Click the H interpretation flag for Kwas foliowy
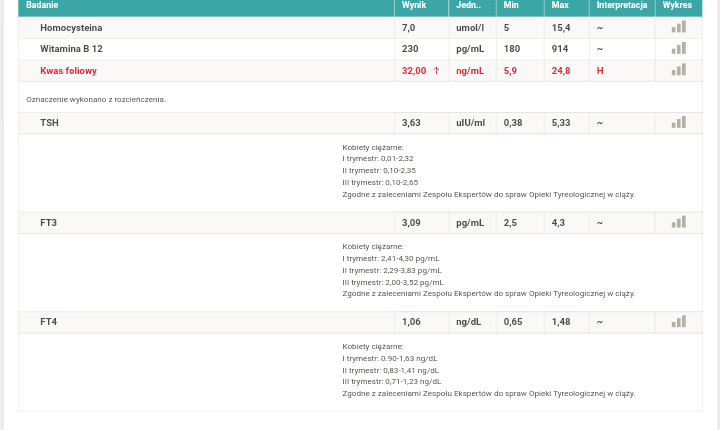Image resolution: width=720 pixels, height=430 pixels. click(600, 71)
